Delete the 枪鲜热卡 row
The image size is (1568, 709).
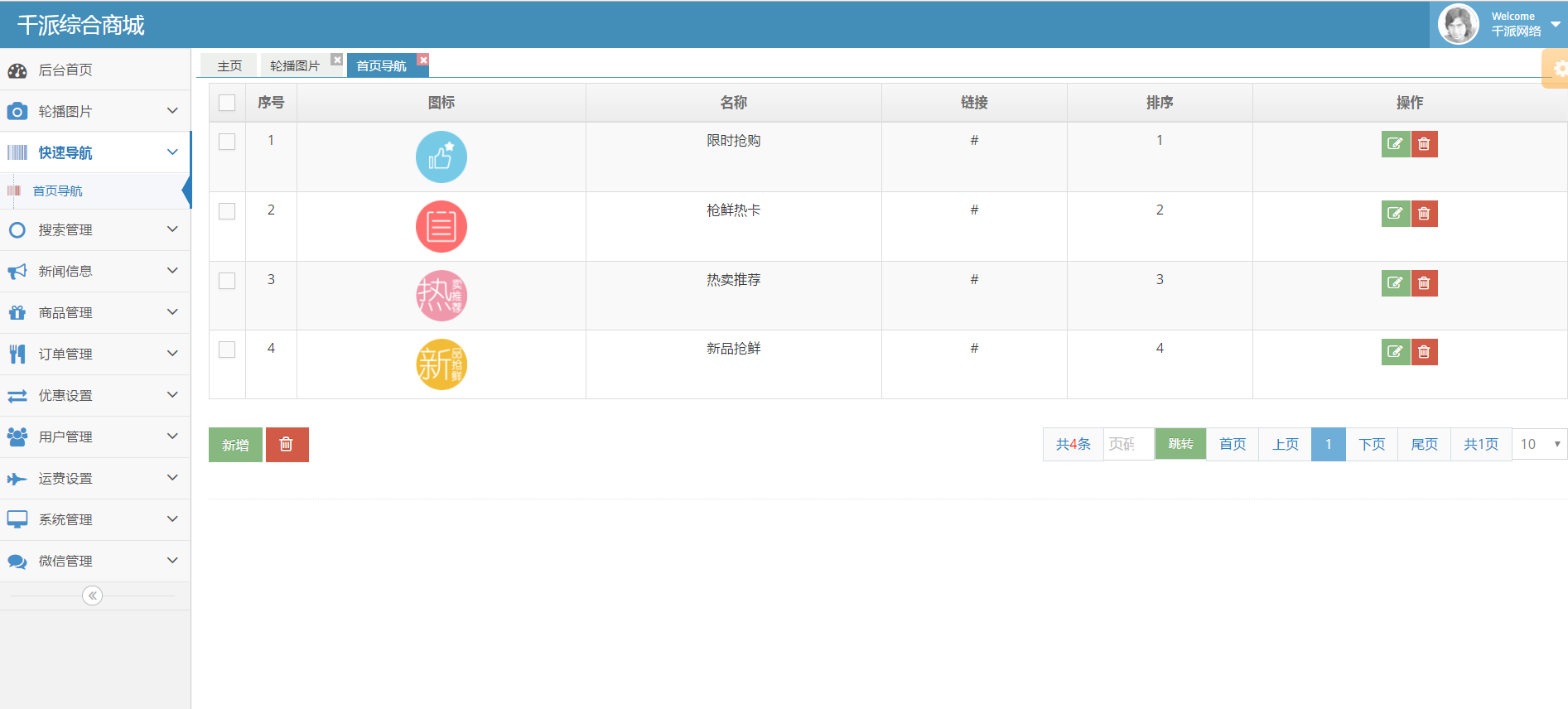(x=1424, y=214)
